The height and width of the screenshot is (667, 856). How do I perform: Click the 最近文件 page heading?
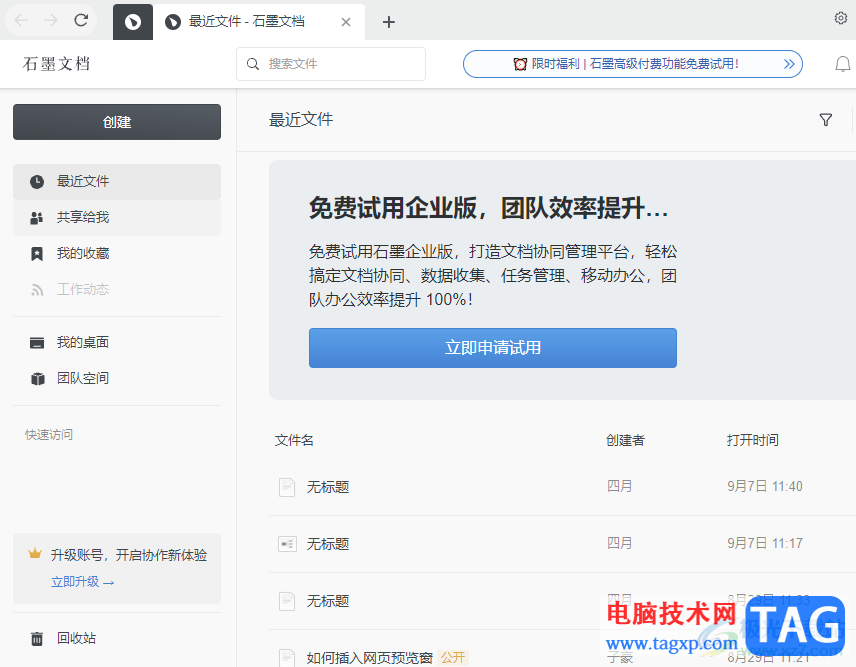coord(301,120)
